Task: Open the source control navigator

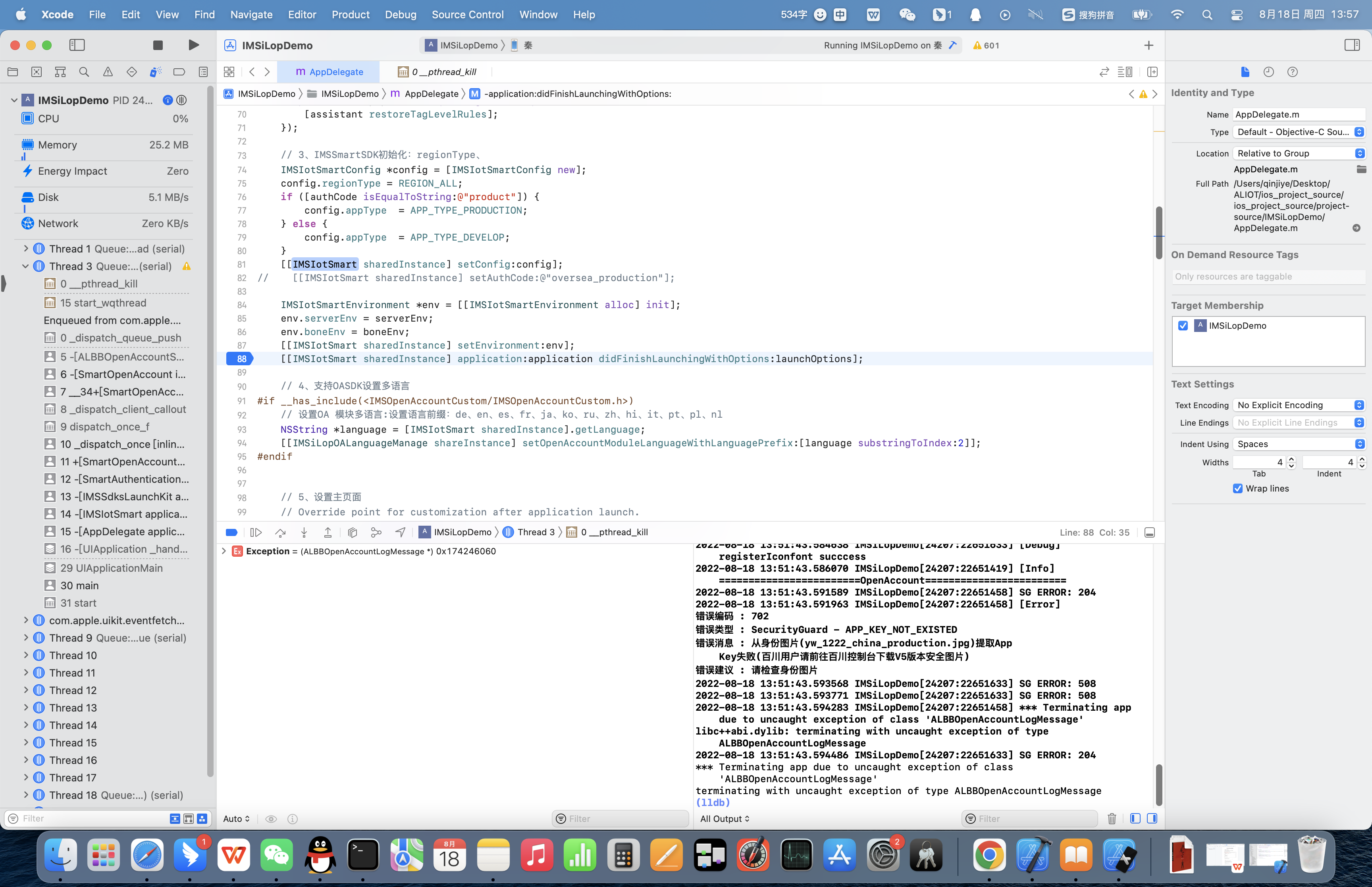Action: click(x=36, y=72)
